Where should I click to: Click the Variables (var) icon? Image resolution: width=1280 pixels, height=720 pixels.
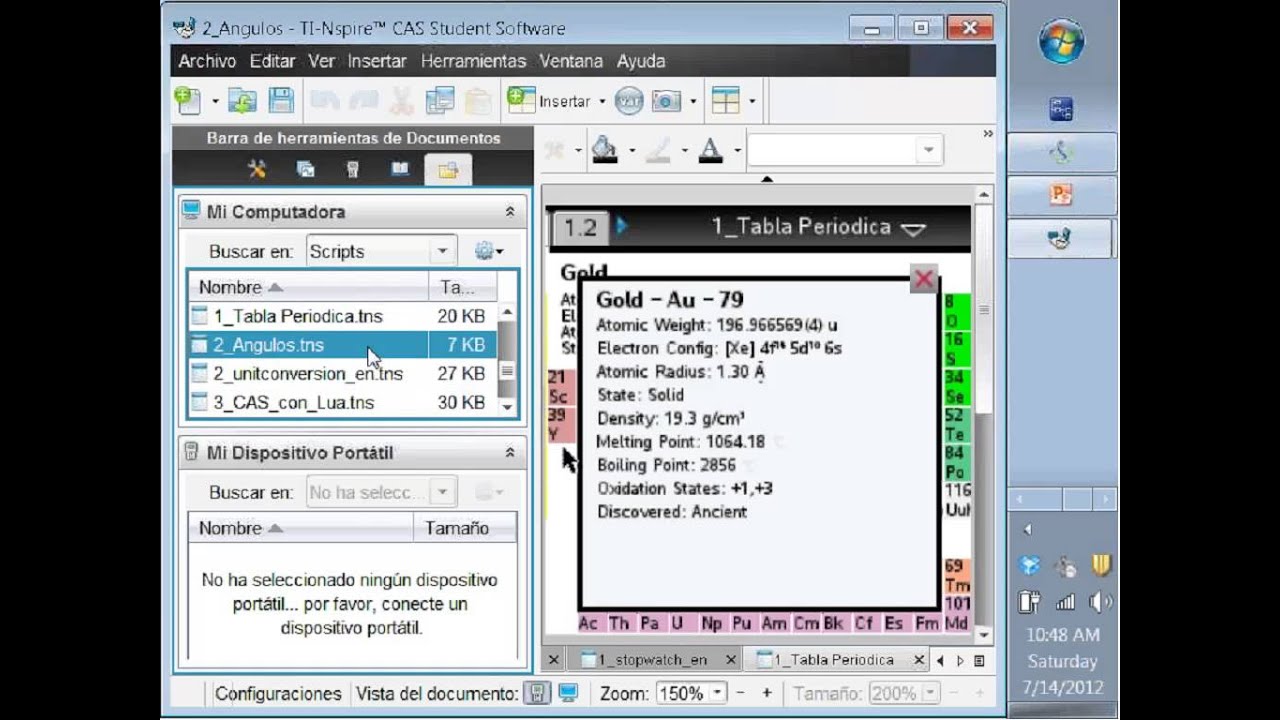pyautogui.click(x=628, y=100)
